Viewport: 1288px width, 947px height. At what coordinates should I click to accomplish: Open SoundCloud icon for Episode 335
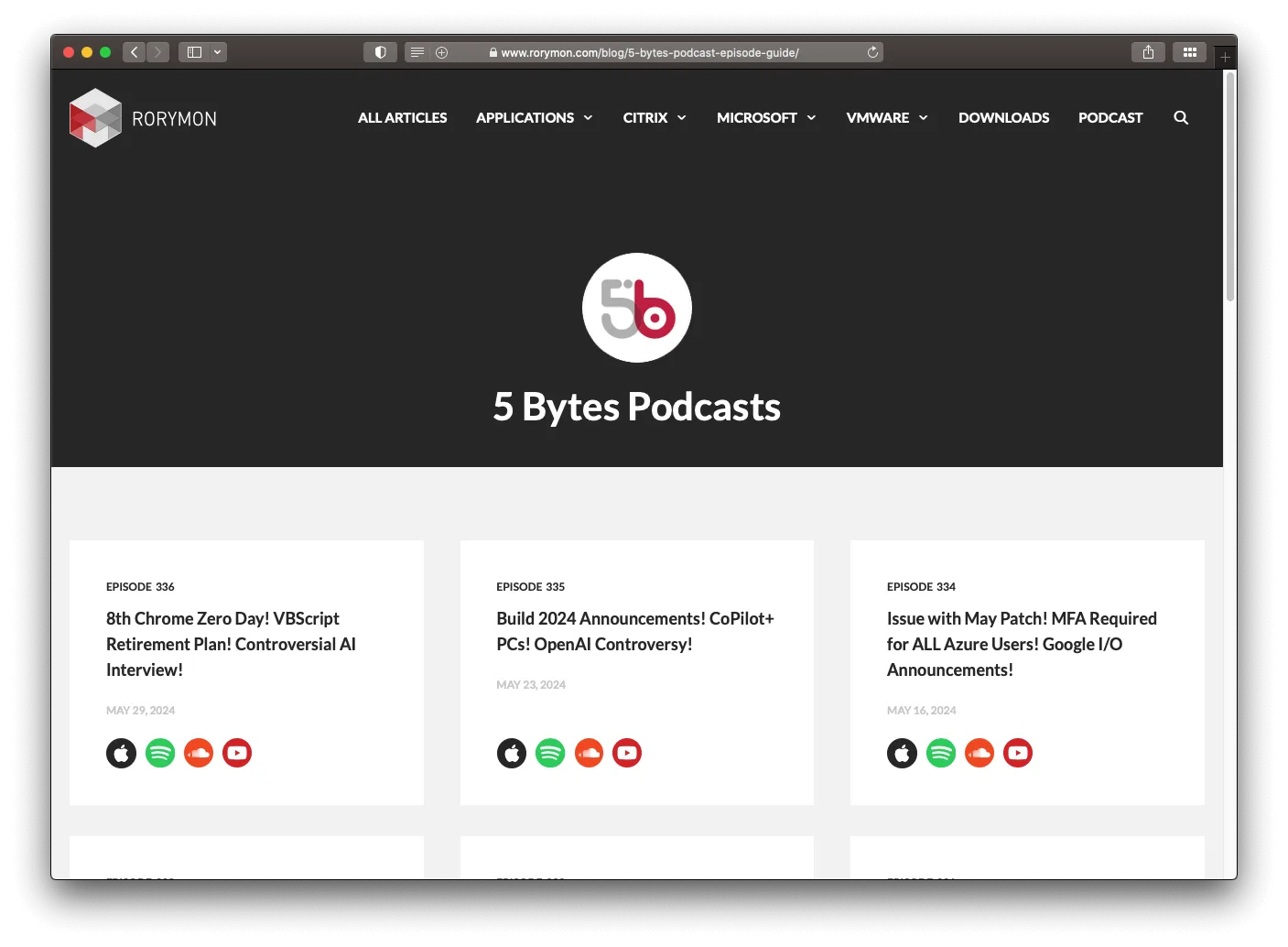(x=589, y=753)
